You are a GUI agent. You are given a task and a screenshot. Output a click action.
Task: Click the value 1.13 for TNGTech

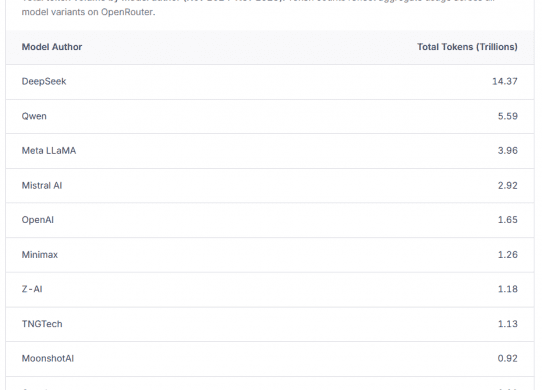point(507,324)
